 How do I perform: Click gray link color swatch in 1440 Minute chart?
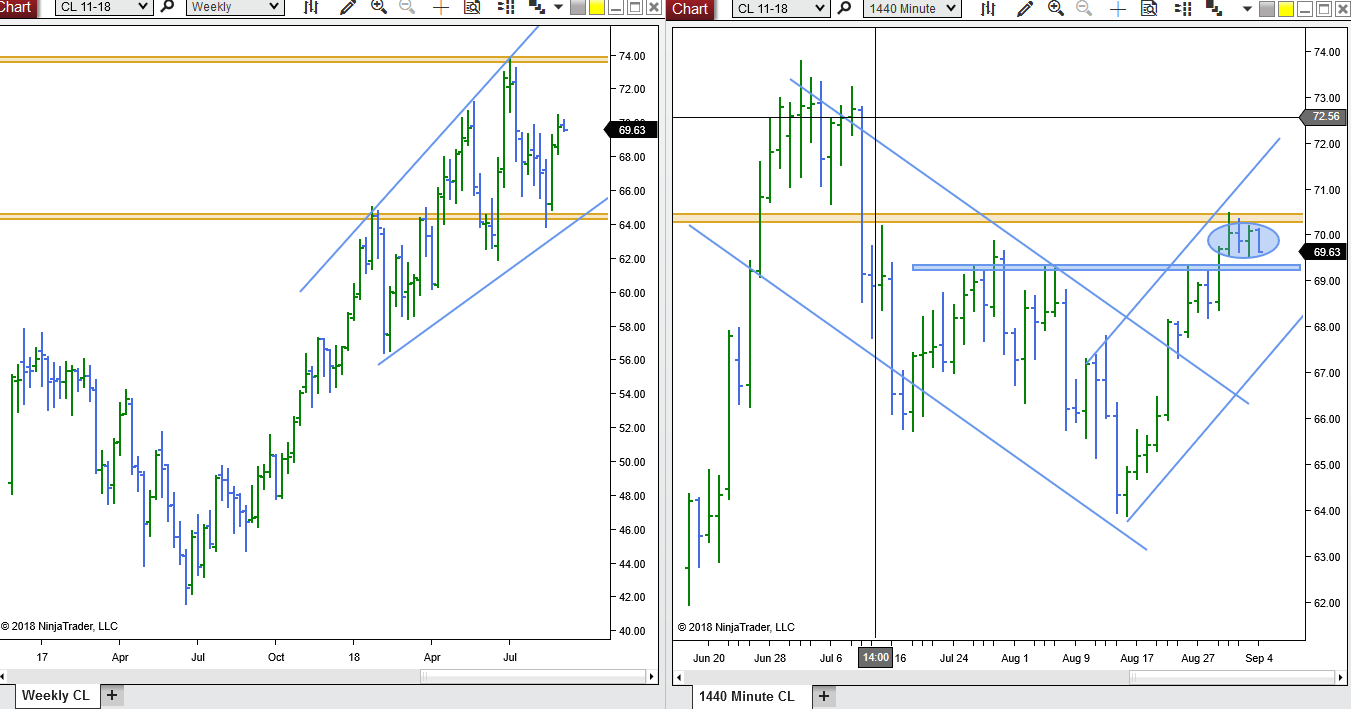click(1267, 9)
